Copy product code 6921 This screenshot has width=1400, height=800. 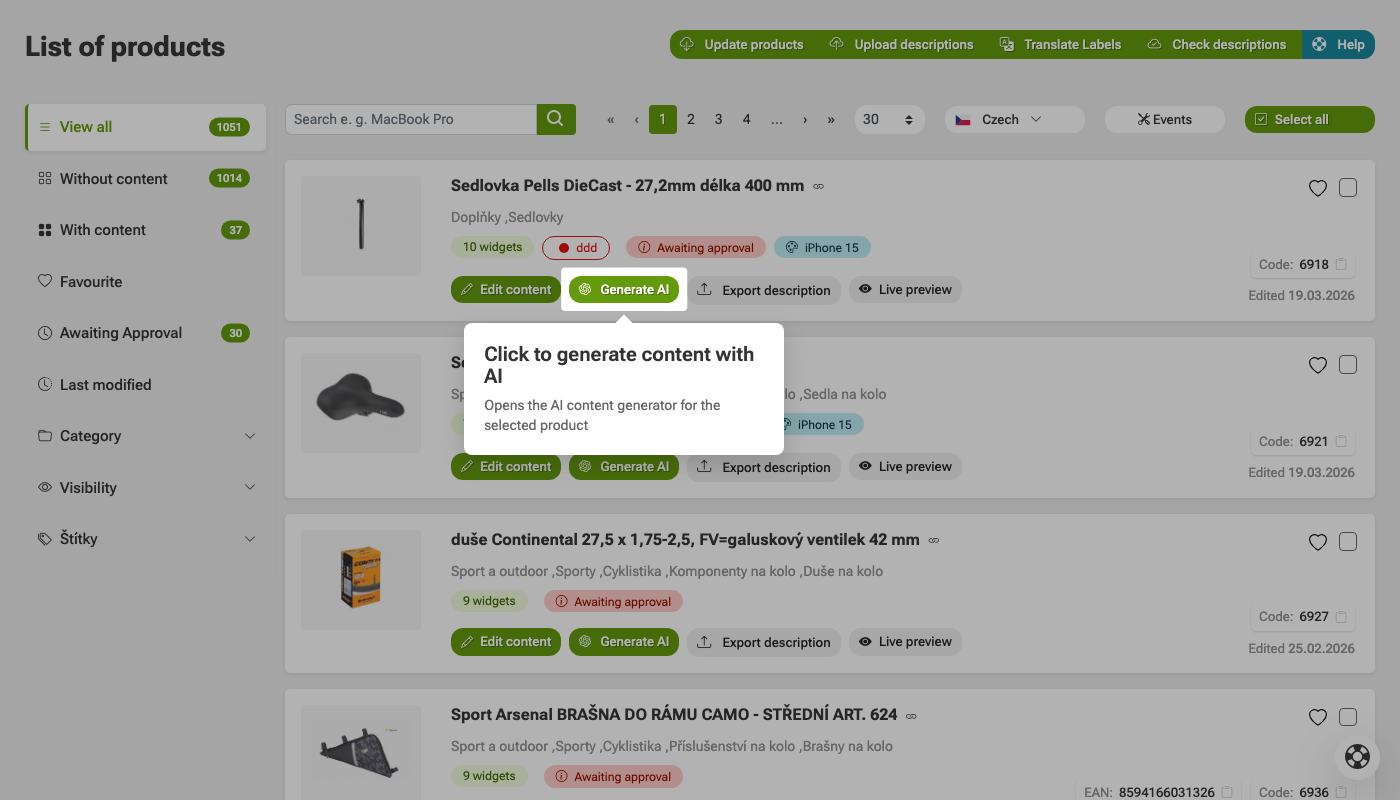pos(1342,441)
